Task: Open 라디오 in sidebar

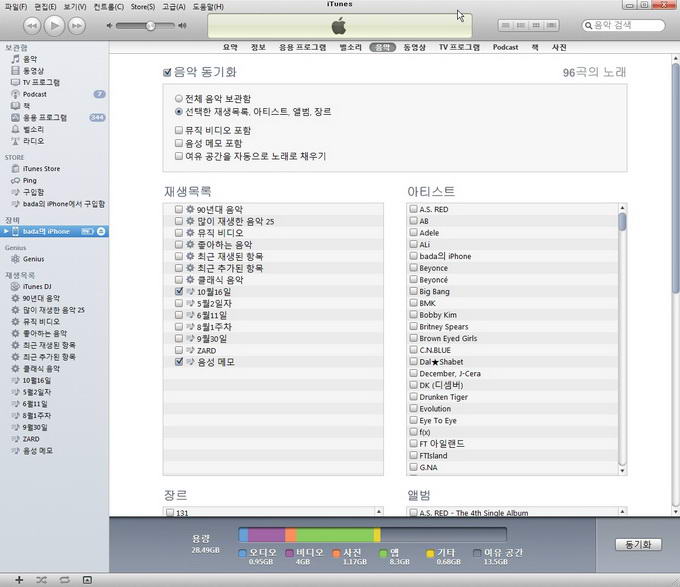Action: coord(33,141)
